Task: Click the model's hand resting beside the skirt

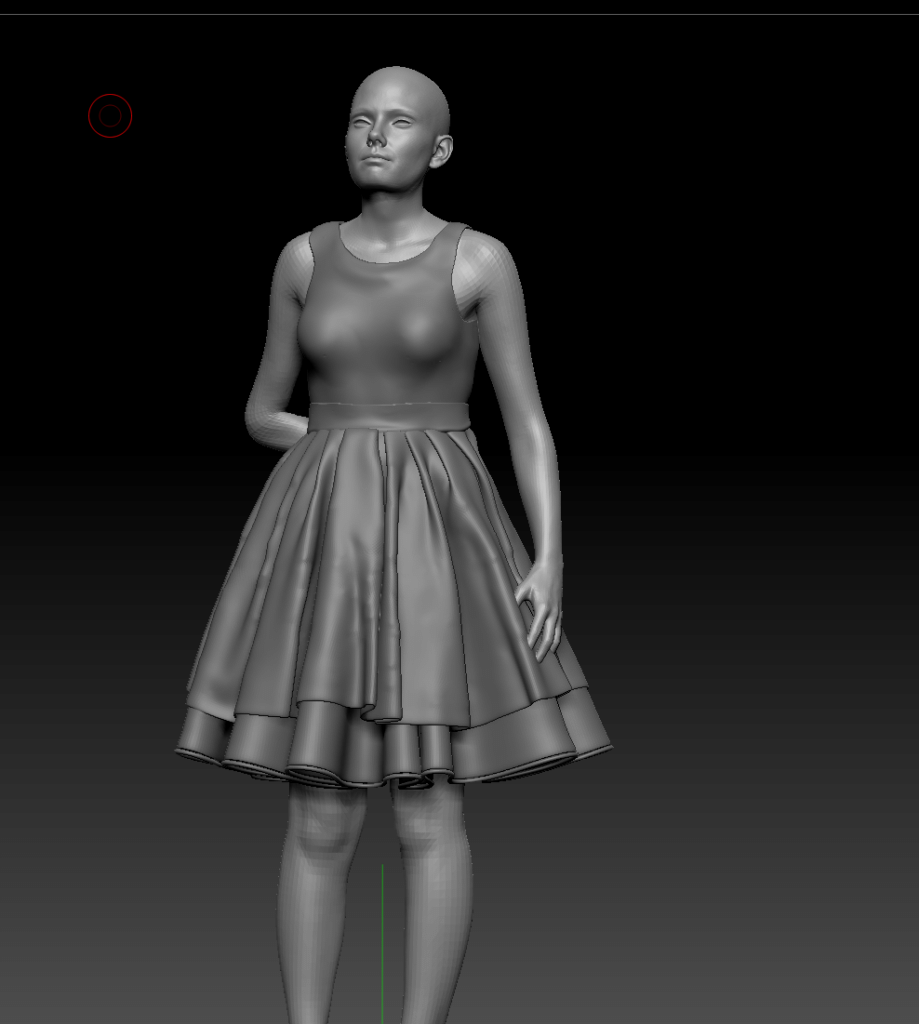Action: (541, 612)
